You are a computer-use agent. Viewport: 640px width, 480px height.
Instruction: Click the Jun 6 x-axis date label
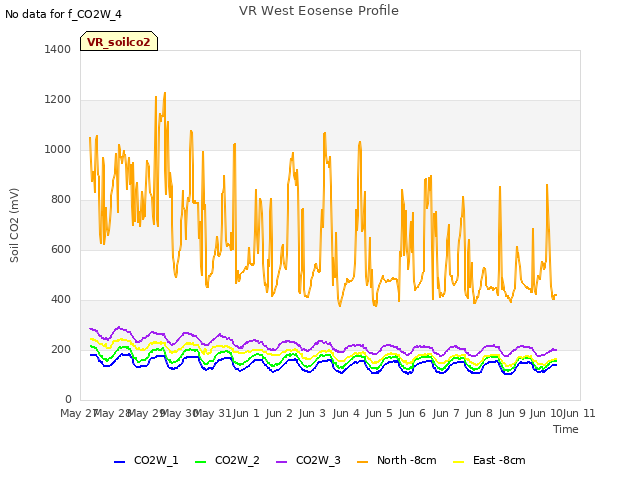click(x=412, y=413)
